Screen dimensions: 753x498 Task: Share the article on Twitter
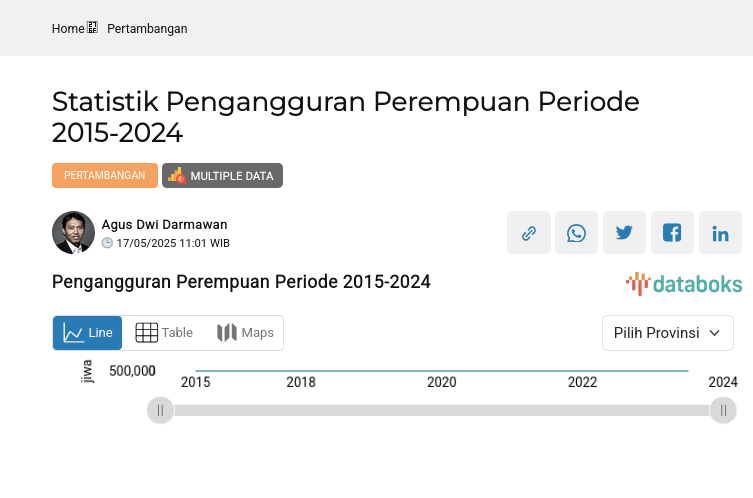coord(624,233)
